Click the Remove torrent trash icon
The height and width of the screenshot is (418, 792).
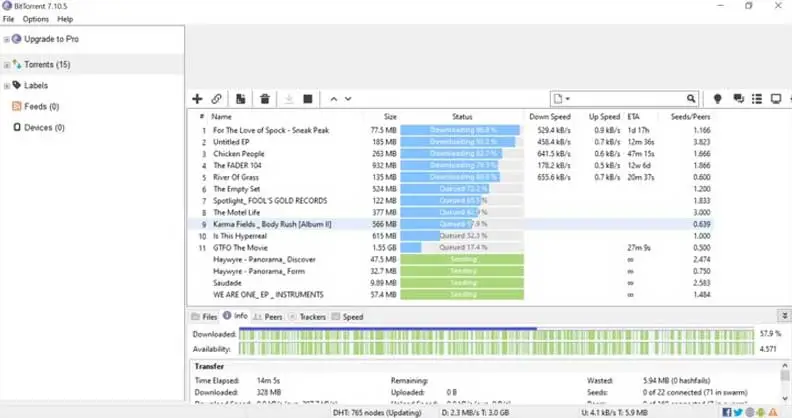(x=265, y=99)
